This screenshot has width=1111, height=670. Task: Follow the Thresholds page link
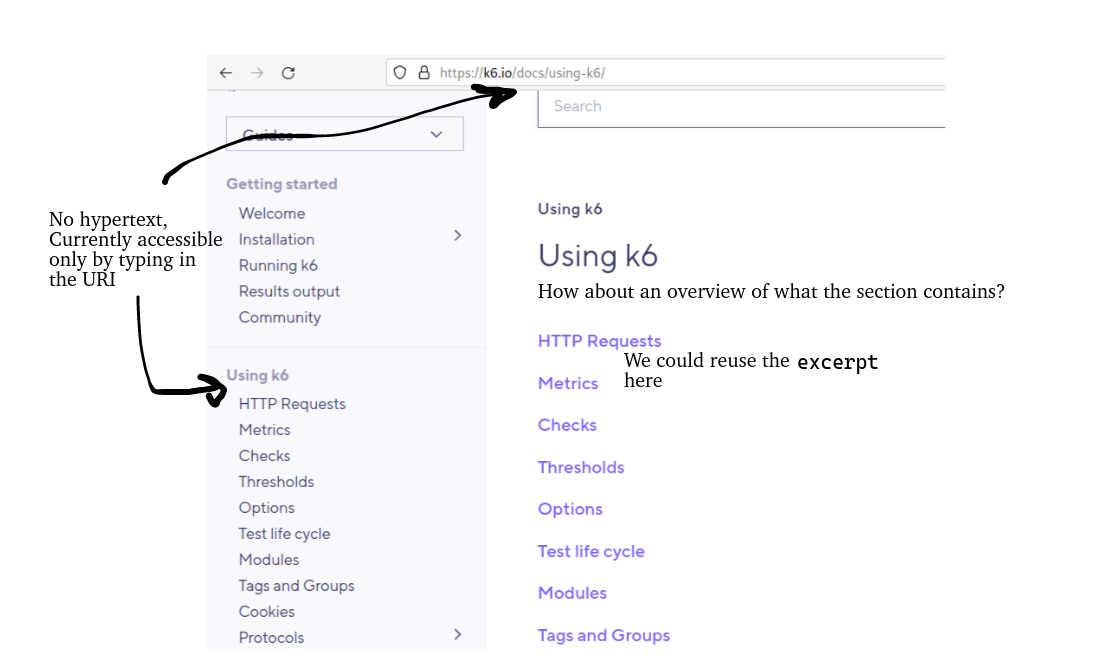pyautogui.click(x=581, y=467)
